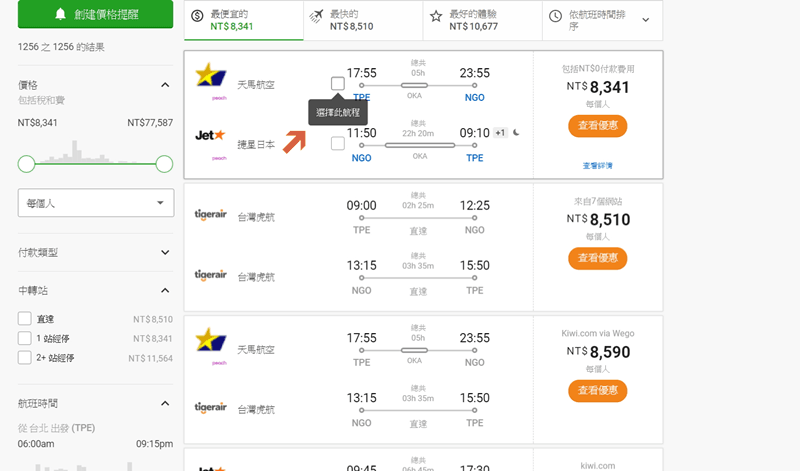Click 捷星日本 airline name

256,144
